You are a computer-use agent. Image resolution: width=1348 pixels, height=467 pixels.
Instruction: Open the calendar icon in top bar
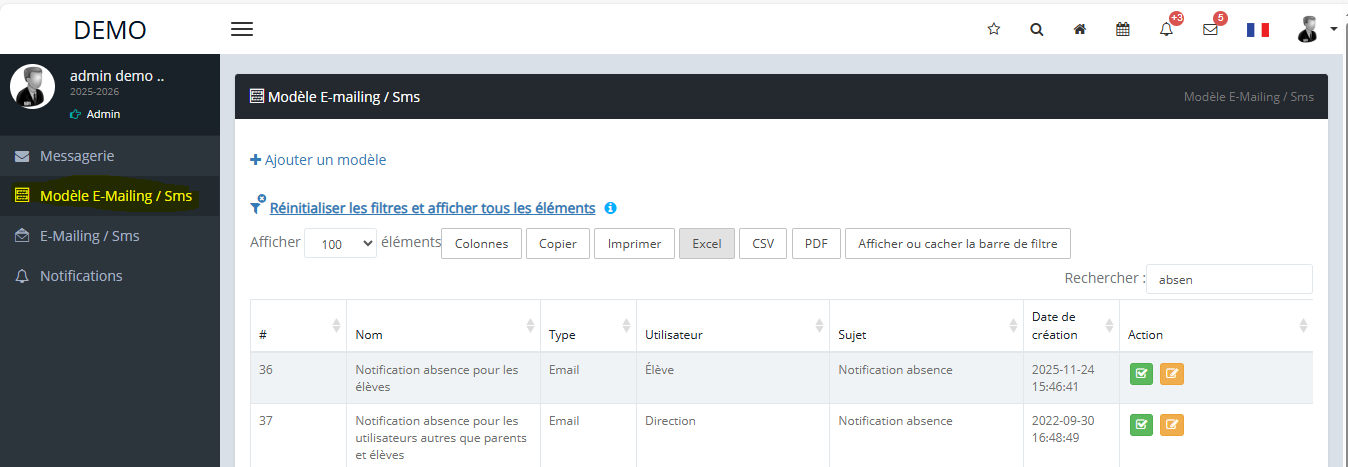coord(1123,30)
